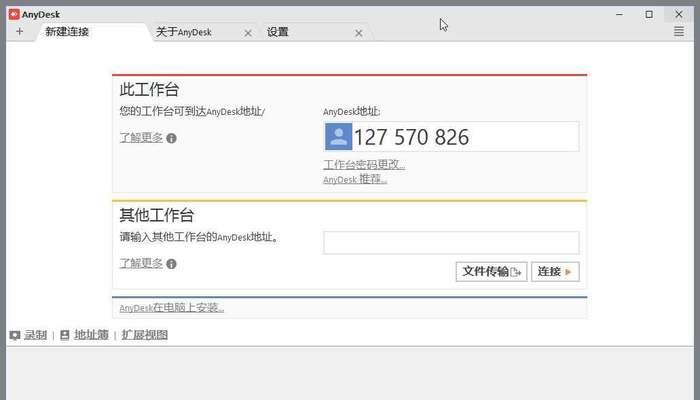This screenshot has height=400, width=700.
Task: Click the 录制 recording icon
Action: 15,335
